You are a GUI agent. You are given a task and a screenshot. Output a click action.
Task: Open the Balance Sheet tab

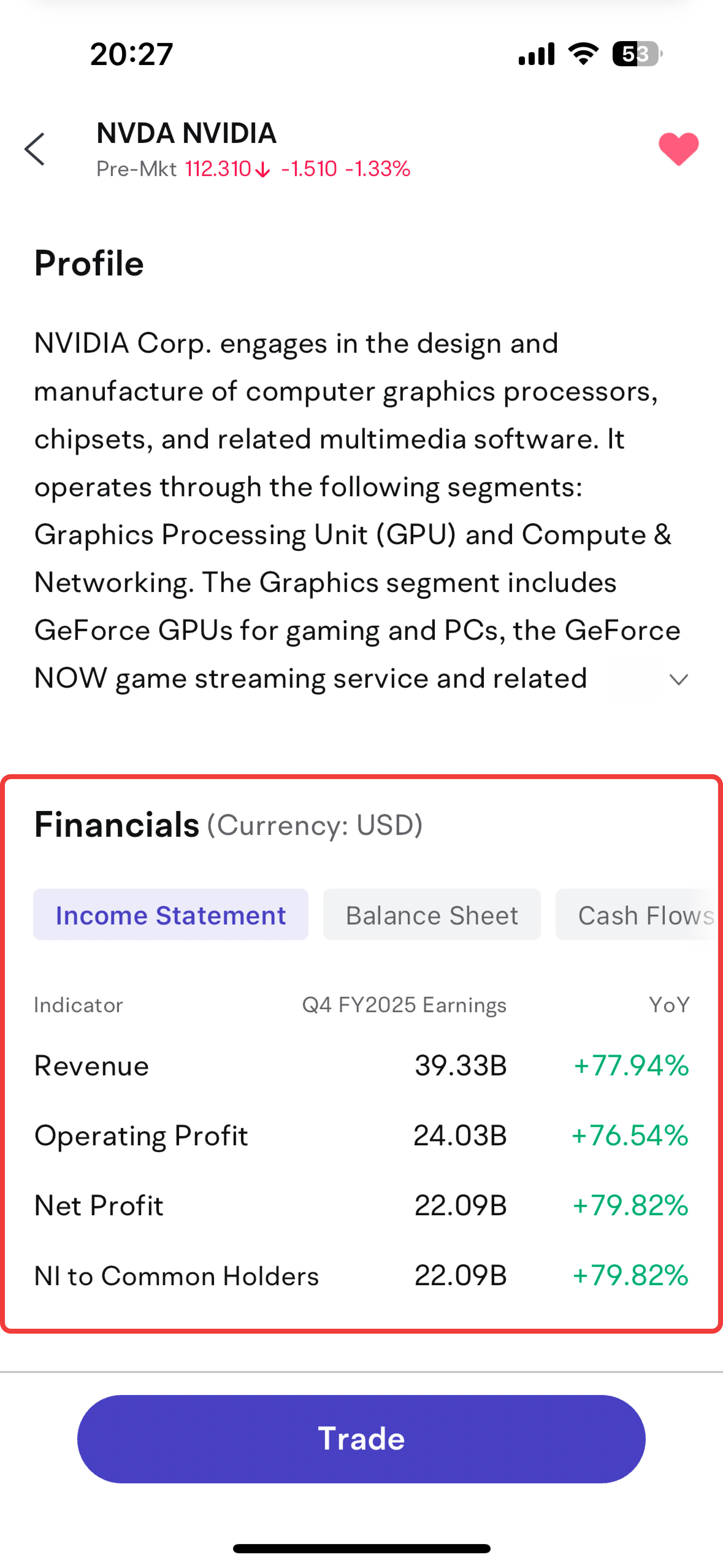(x=431, y=915)
